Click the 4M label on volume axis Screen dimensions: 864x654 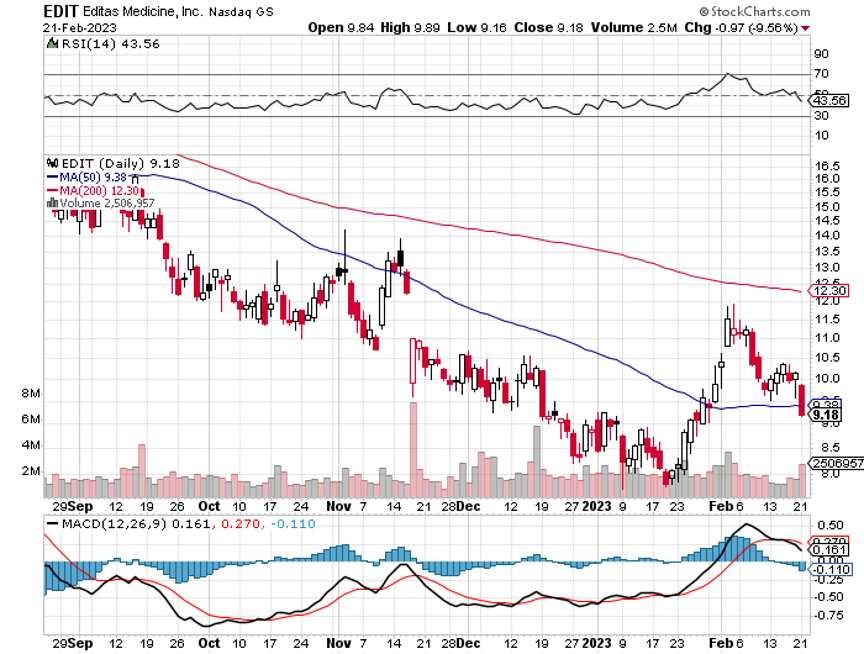click(x=31, y=445)
